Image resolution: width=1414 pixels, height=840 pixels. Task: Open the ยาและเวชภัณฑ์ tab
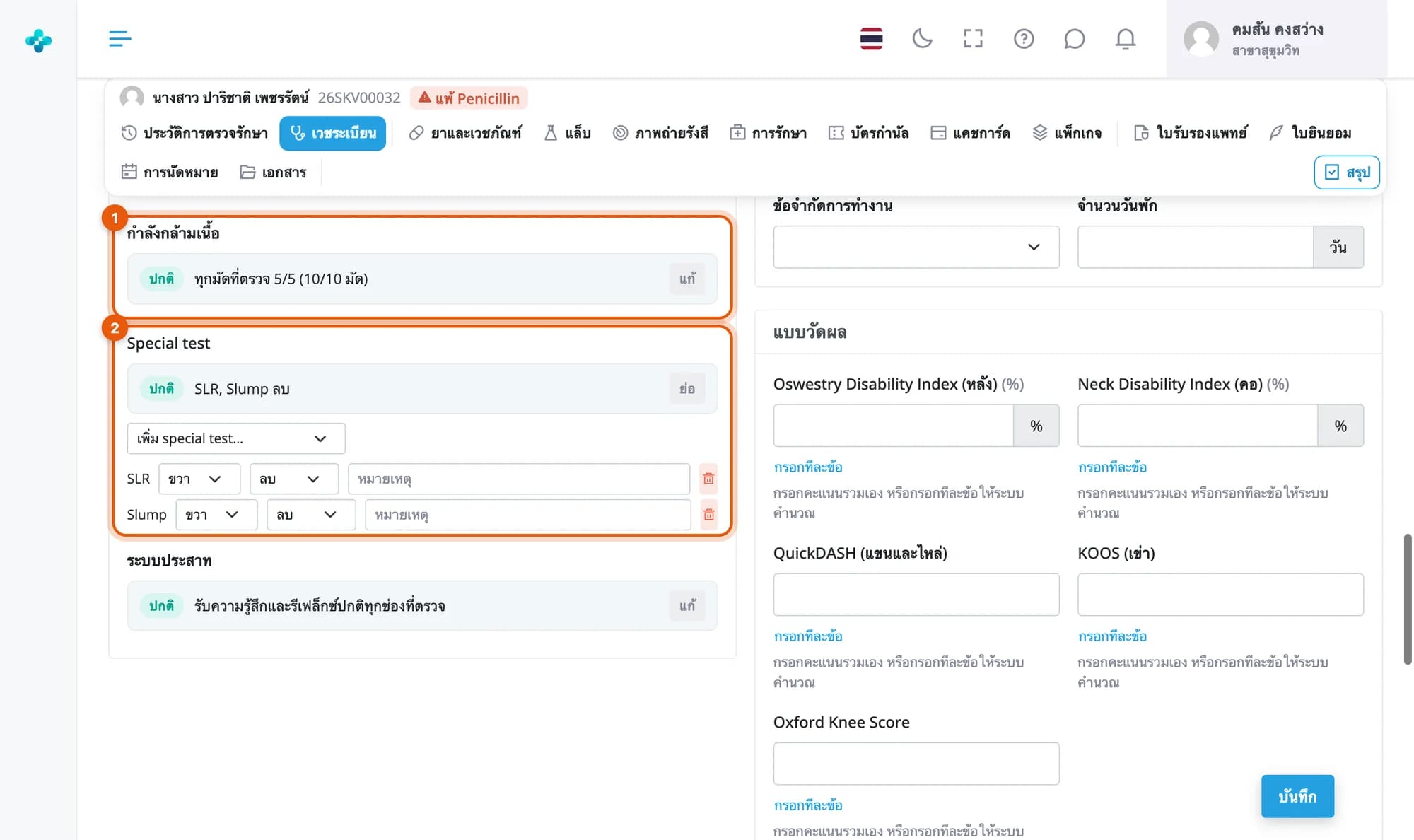click(x=465, y=133)
